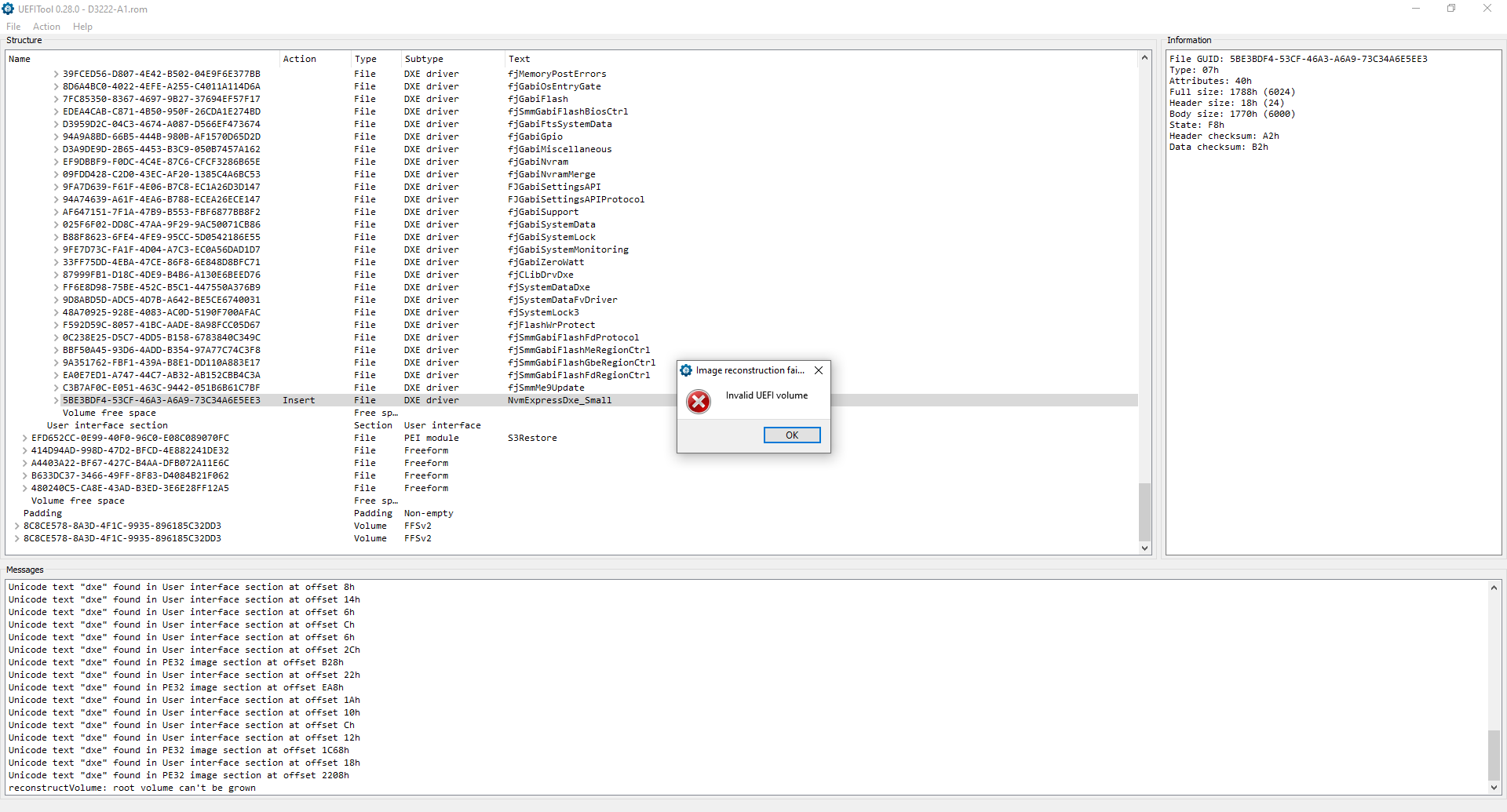Select the D3959D2C-04C3-4674 fjGabiFtsSystemData row
Viewport: 1507px width, 812px height.
(x=571, y=124)
